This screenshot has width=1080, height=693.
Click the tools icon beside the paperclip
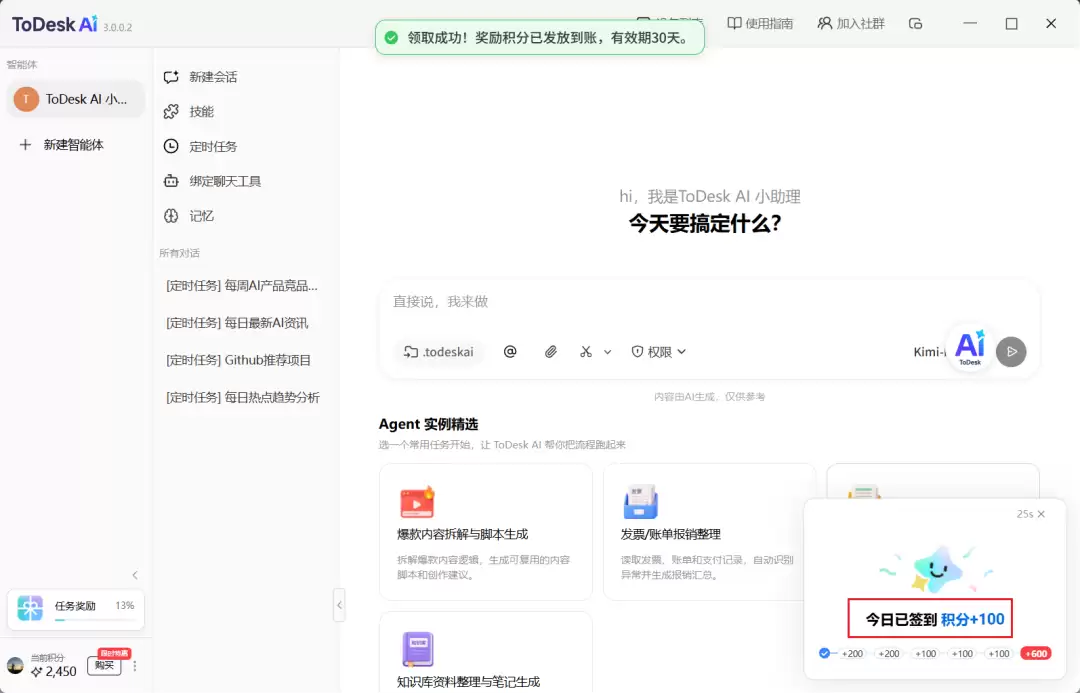[x=586, y=351]
